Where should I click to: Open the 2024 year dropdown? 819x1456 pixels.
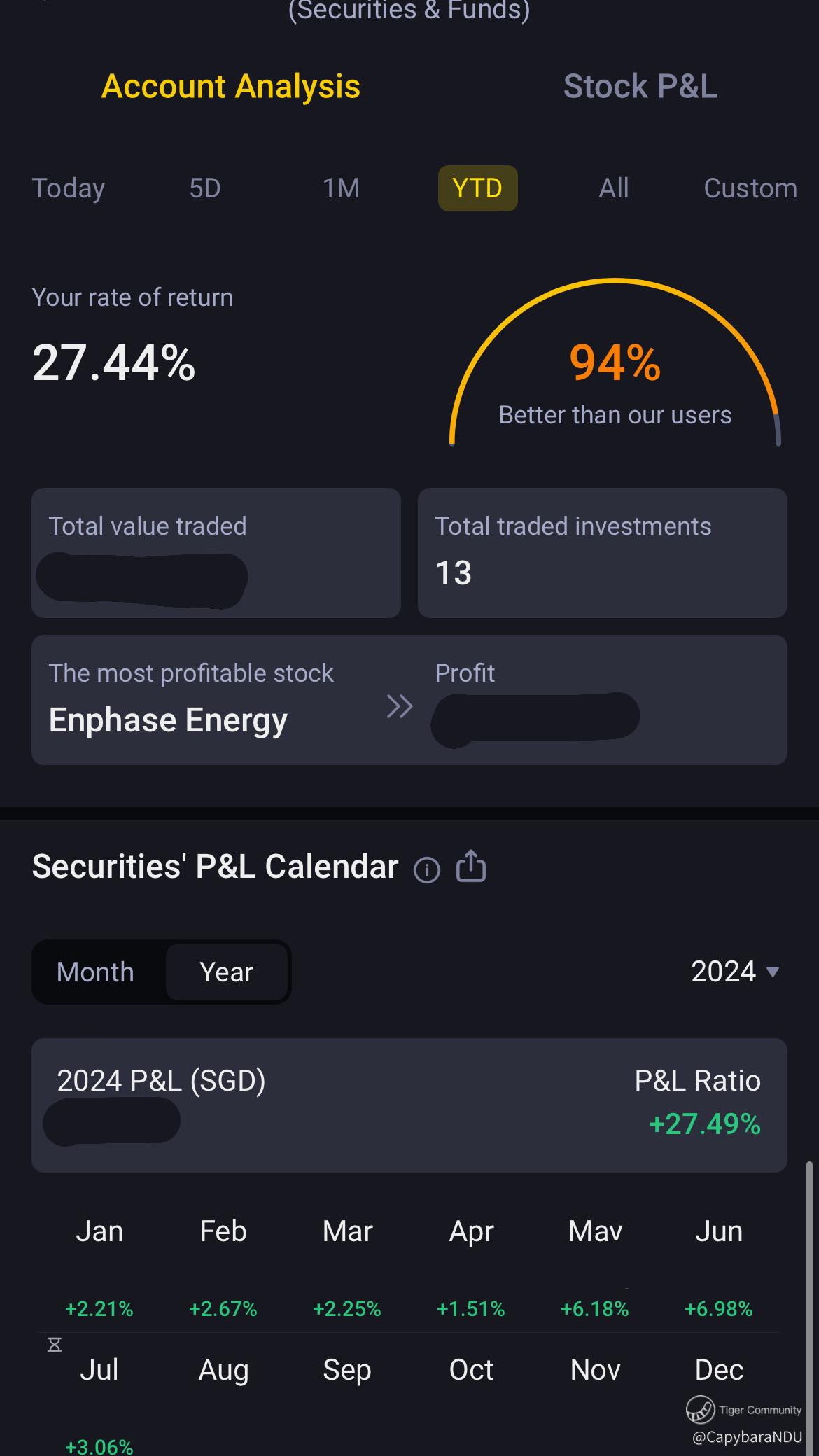(734, 972)
